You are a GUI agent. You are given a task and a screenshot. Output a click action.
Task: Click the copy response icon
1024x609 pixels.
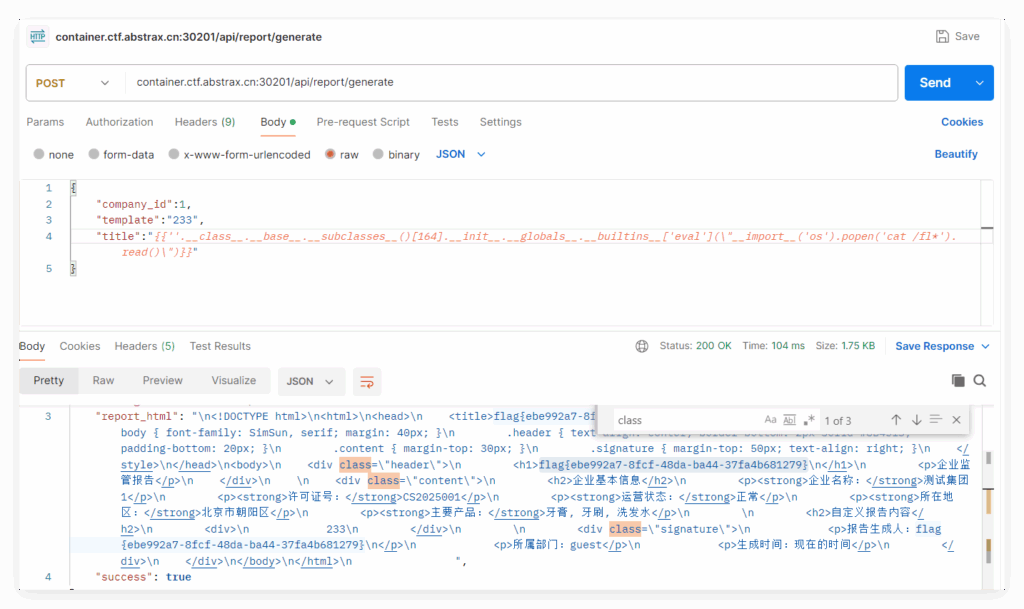pyautogui.click(x=958, y=381)
